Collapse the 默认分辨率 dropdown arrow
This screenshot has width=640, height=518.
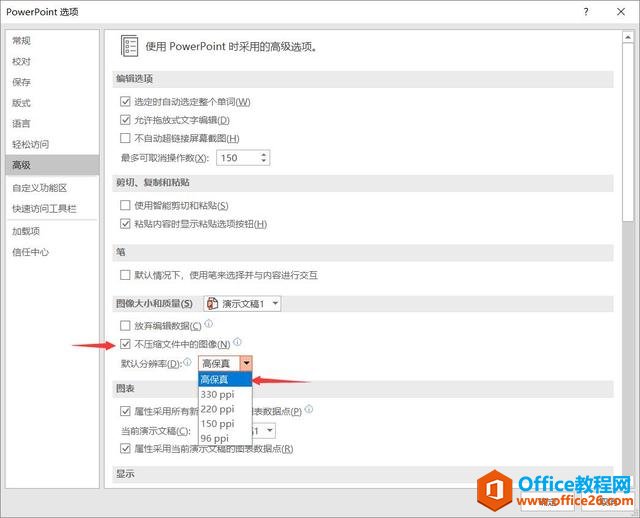click(x=246, y=363)
